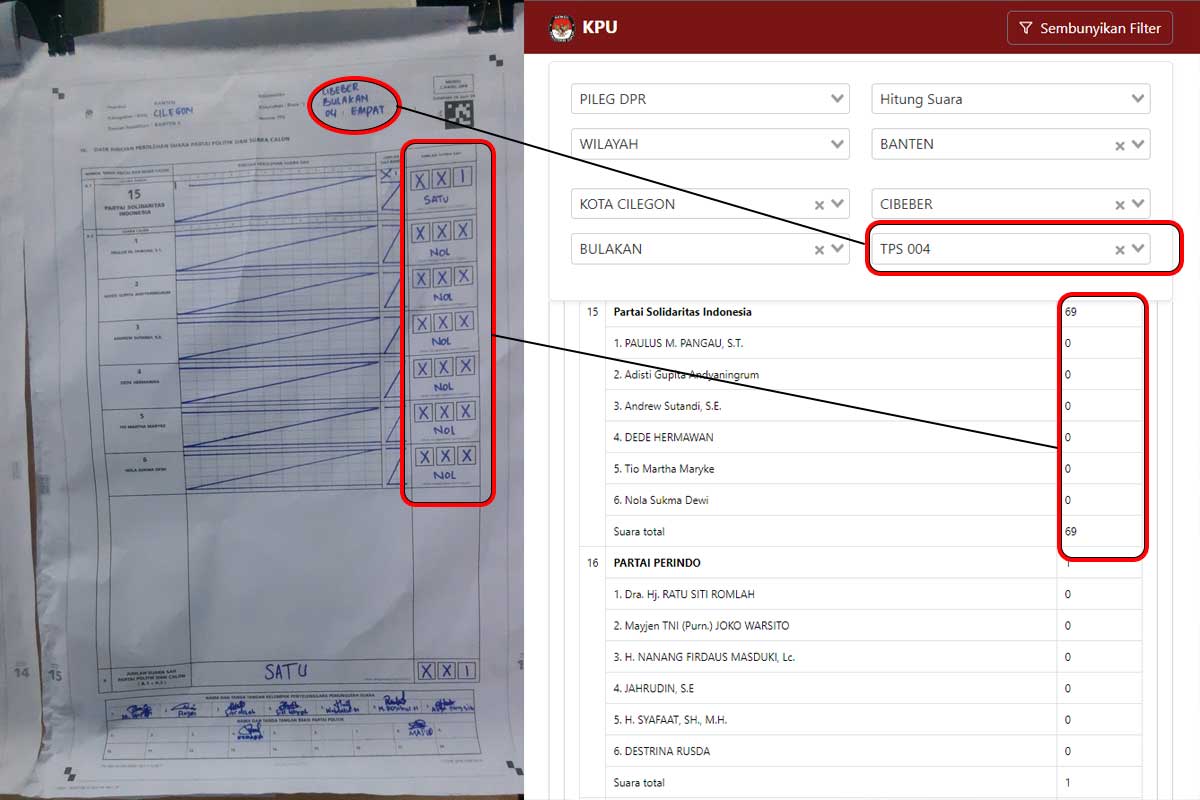Open the BULAKAN dropdown arrow
Screen dimensions: 1200x800
[x=837, y=250]
